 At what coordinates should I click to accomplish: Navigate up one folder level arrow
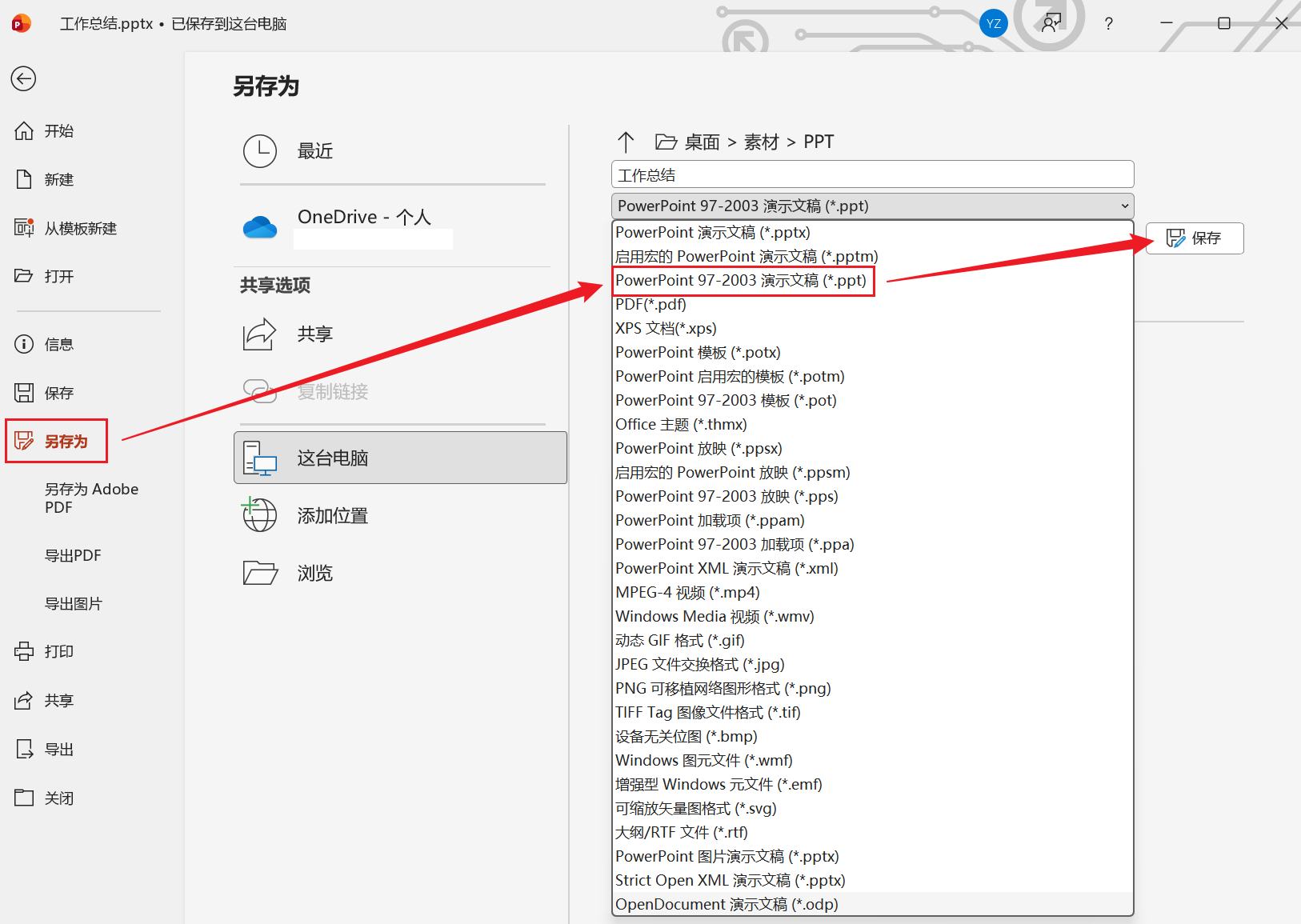pos(626,142)
